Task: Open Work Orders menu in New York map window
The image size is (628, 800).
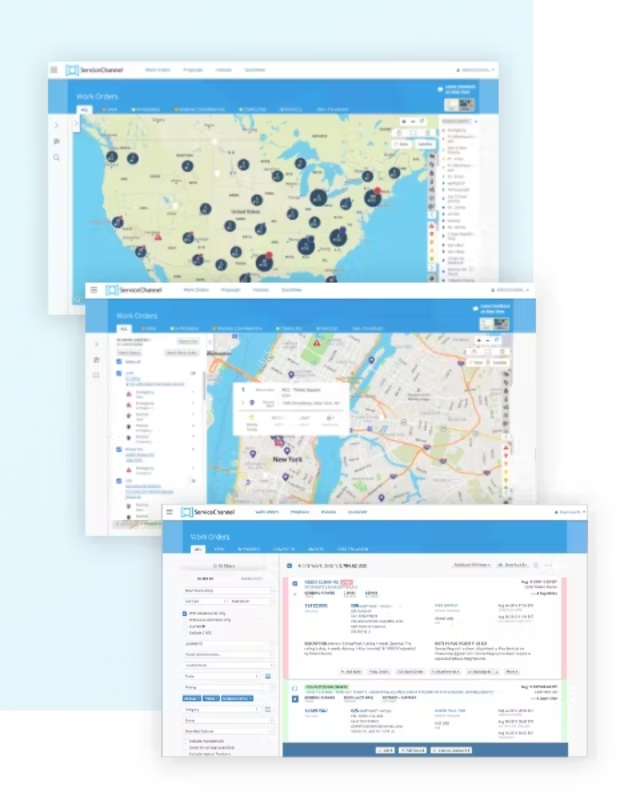Action: 196,290
